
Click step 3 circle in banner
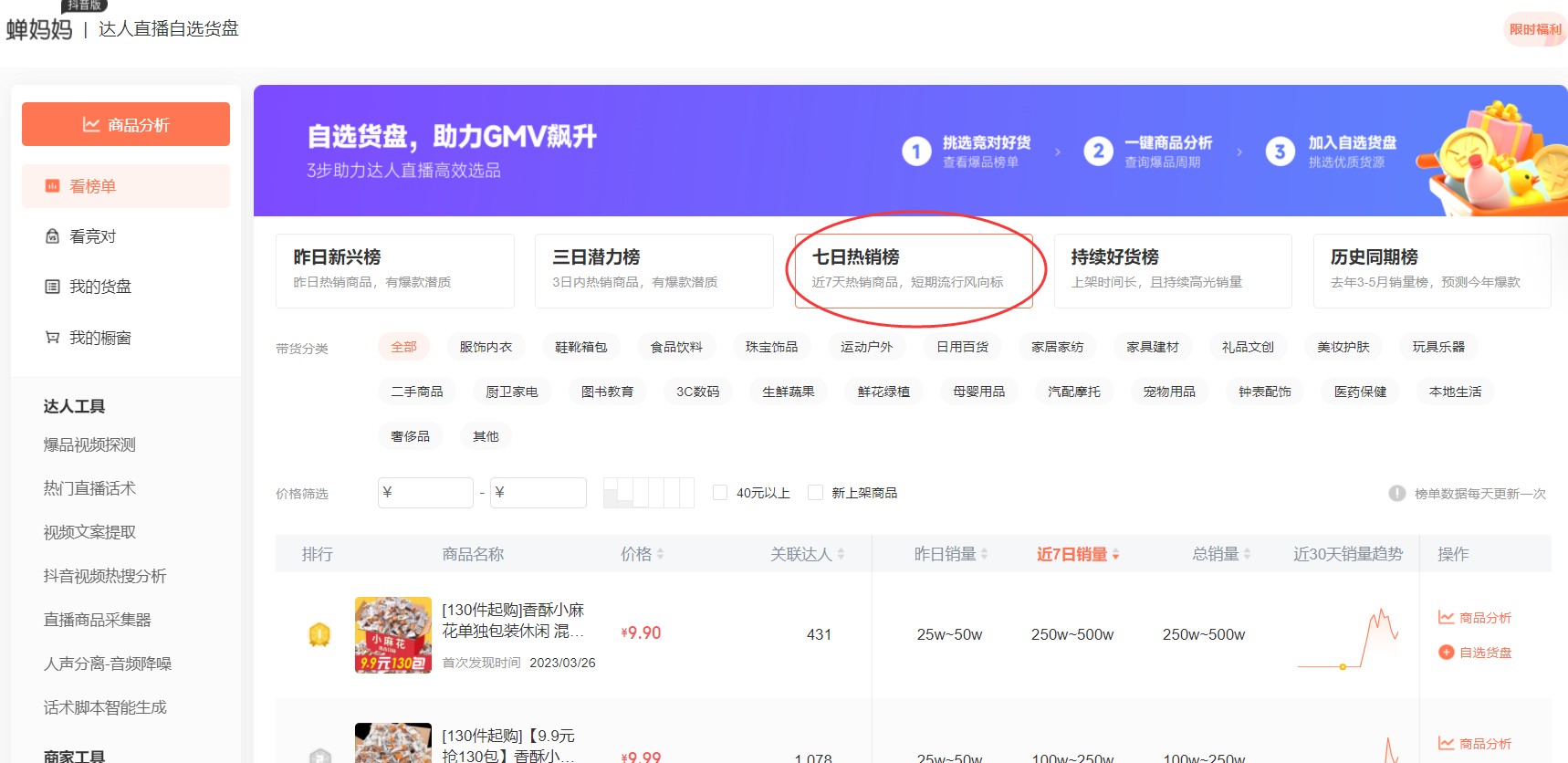[1280, 152]
